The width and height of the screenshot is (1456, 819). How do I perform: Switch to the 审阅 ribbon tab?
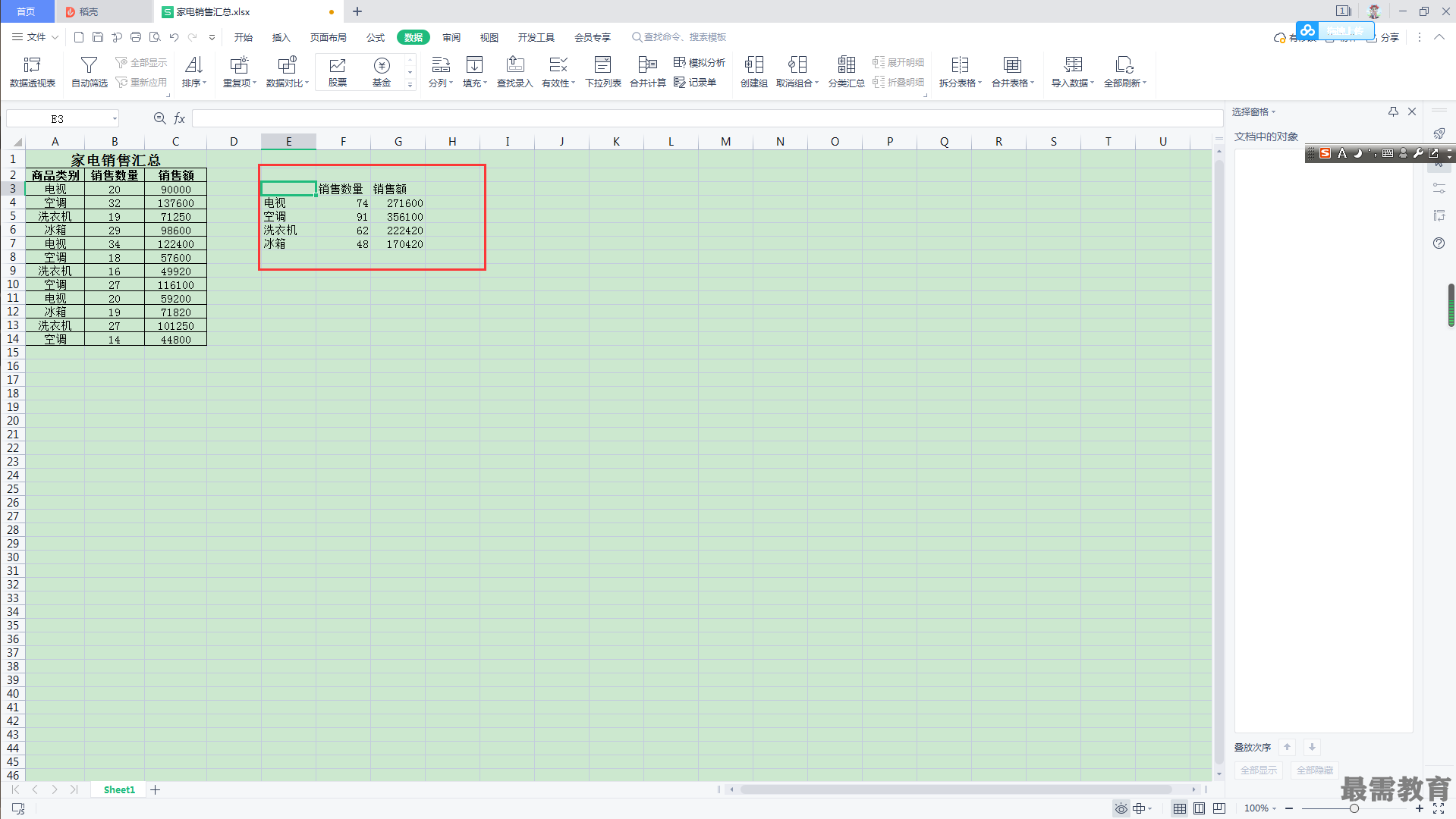451,37
